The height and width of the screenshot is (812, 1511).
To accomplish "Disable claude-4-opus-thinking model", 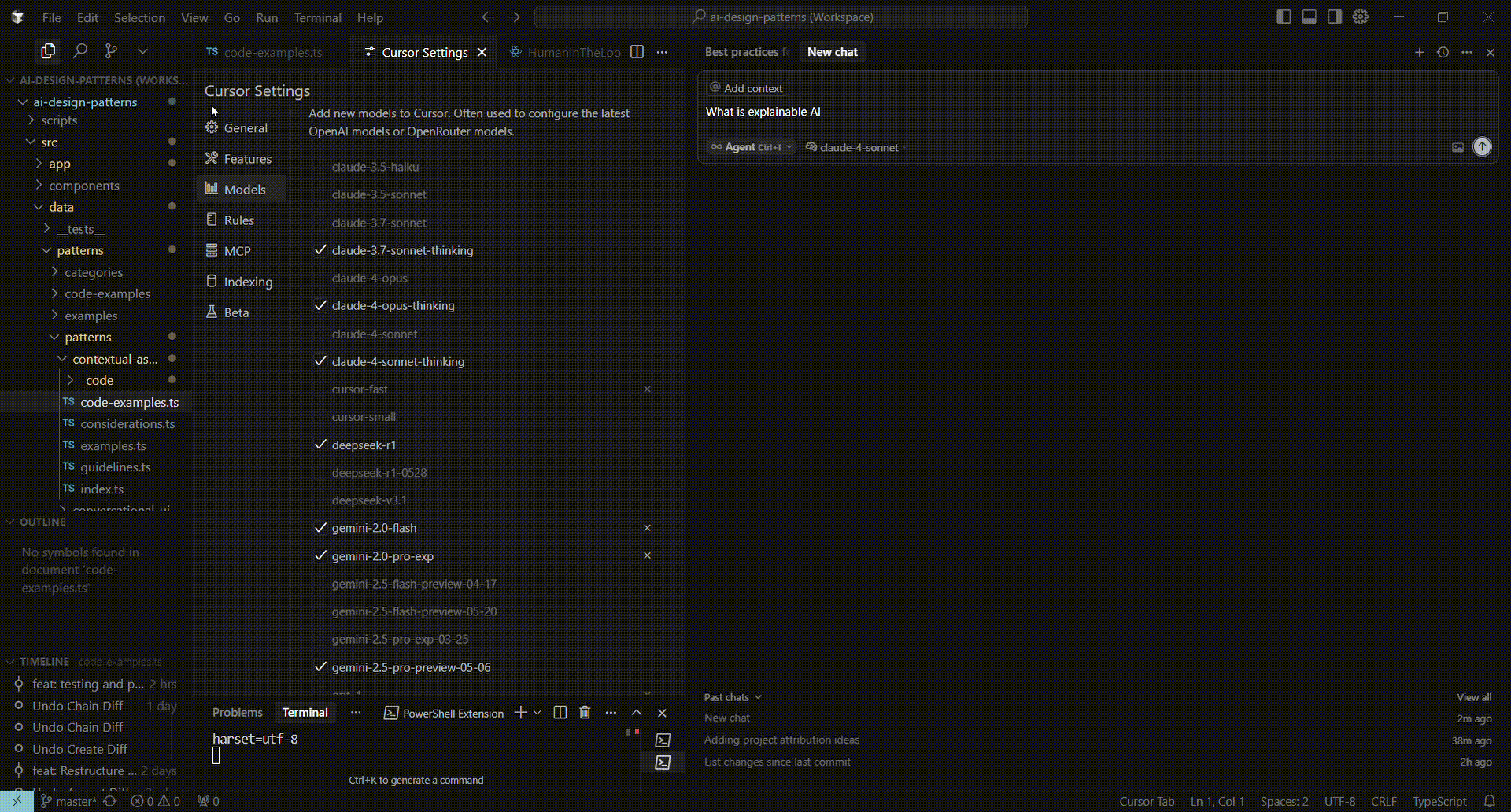I will pyautogui.click(x=320, y=305).
